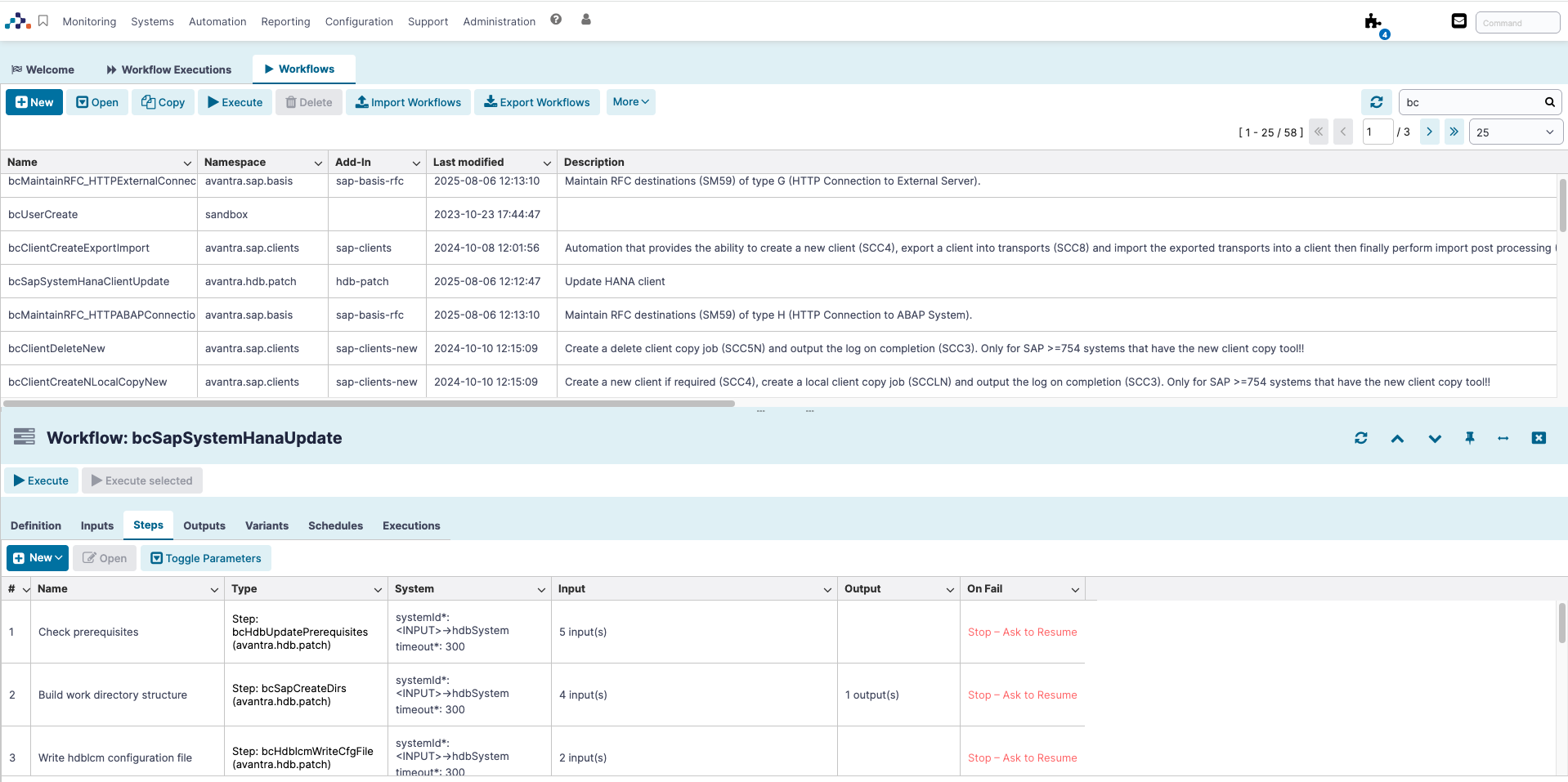Open the help question mark icon
This screenshot has width=1568, height=782.
(556, 20)
